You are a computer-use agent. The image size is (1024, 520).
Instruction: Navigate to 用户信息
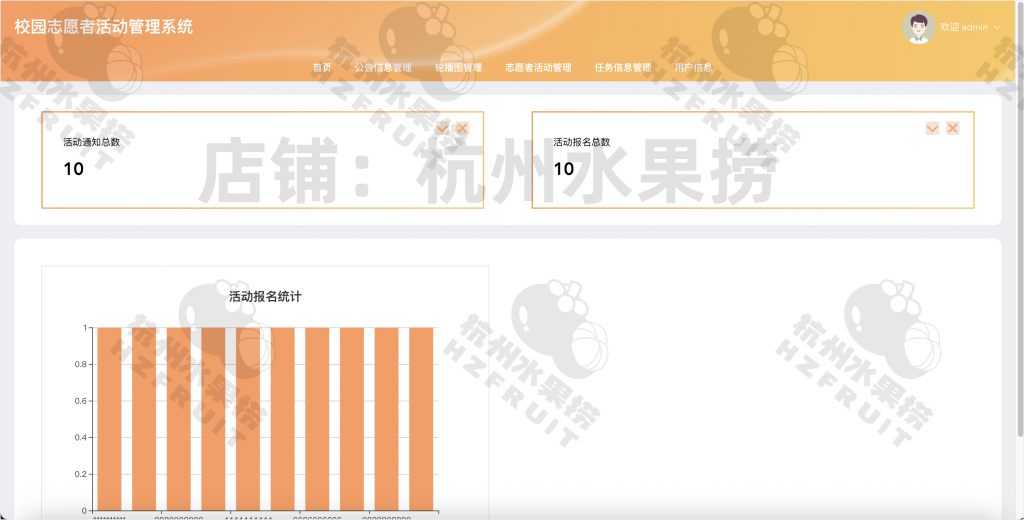coord(694,67)
